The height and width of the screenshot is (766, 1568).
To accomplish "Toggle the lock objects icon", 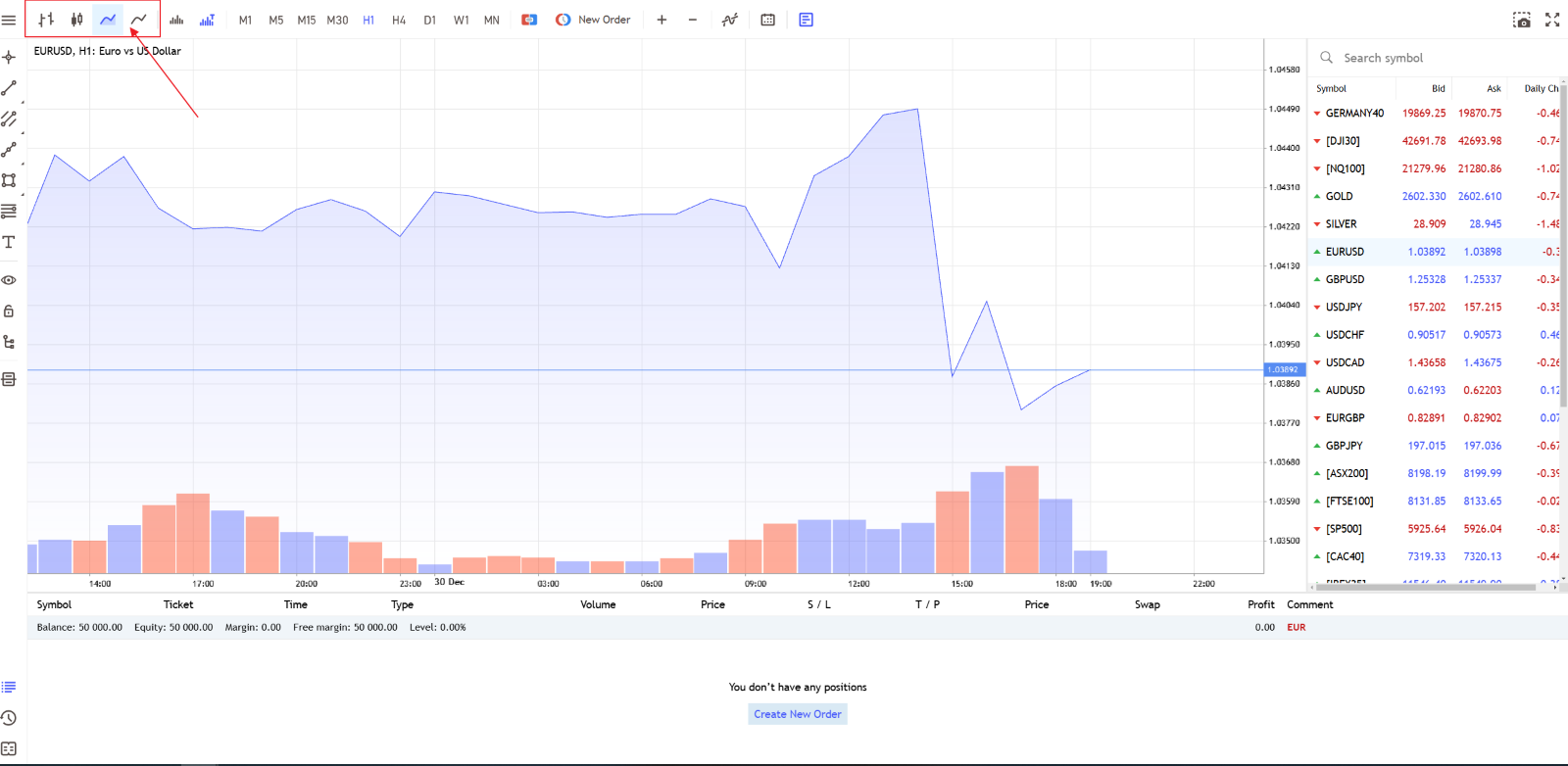I will 9,311.
